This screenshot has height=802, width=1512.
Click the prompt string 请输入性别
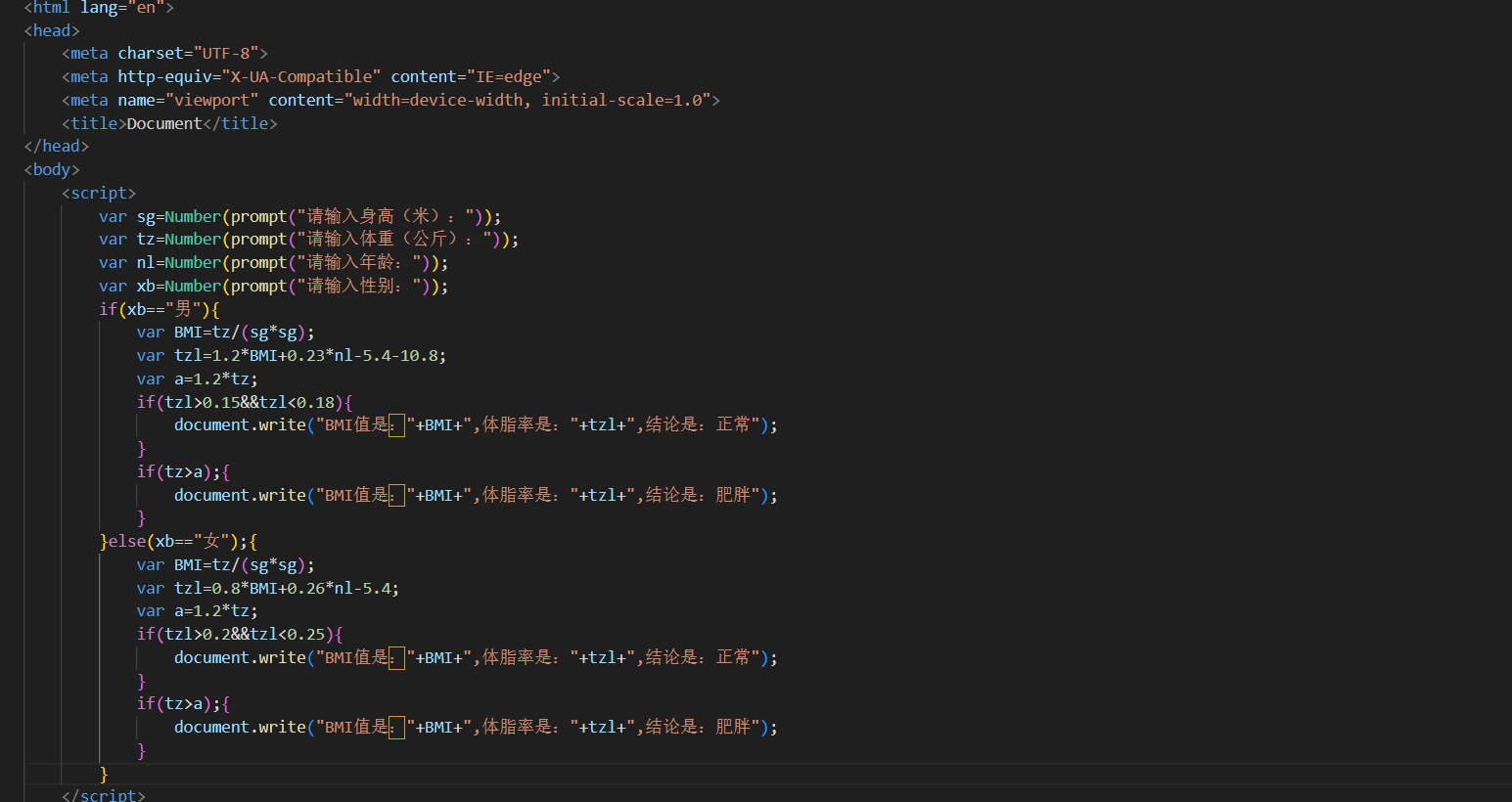click(x=359, y=286)
